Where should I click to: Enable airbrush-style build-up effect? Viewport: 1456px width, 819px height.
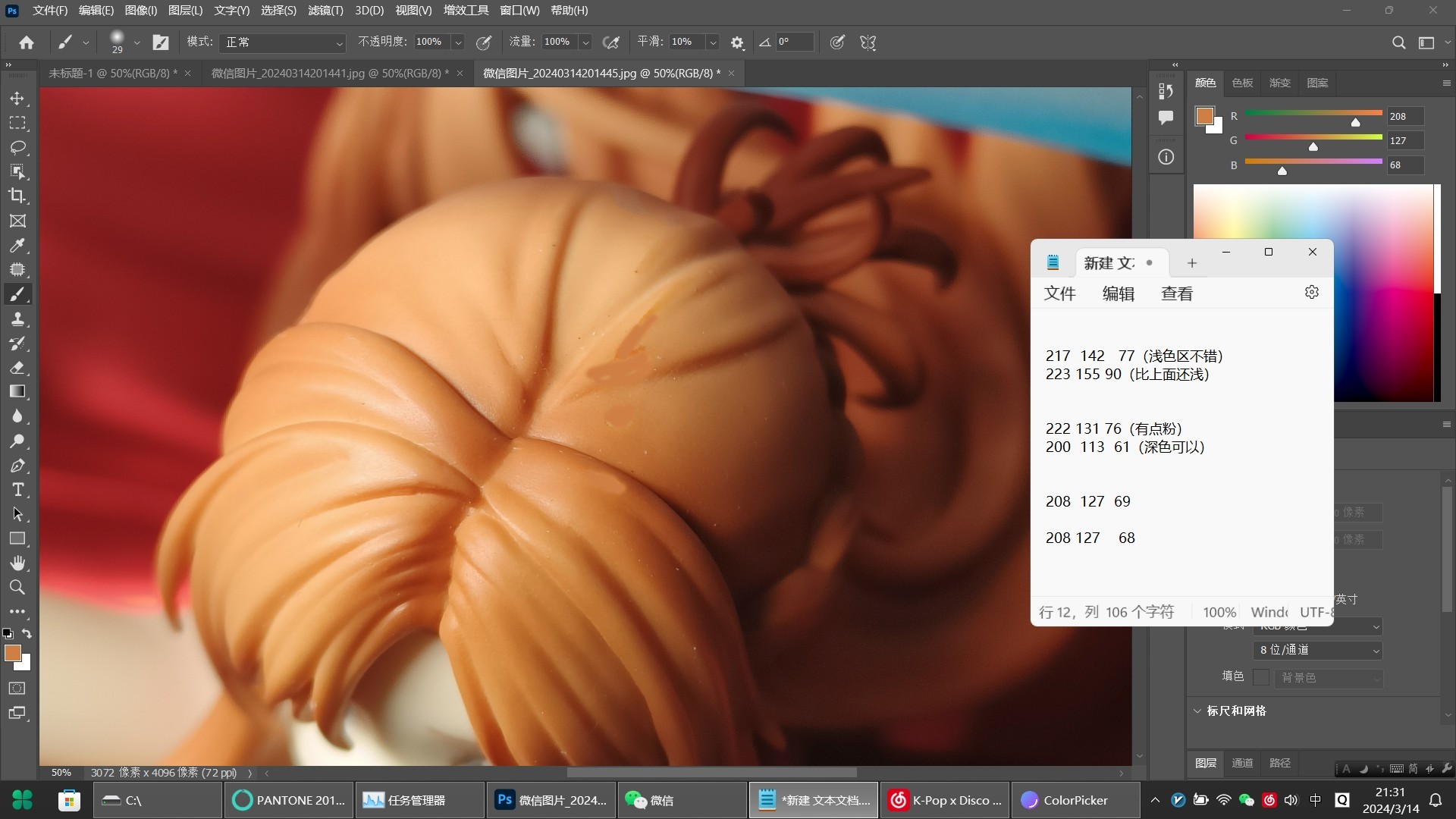tap(610, 42)
